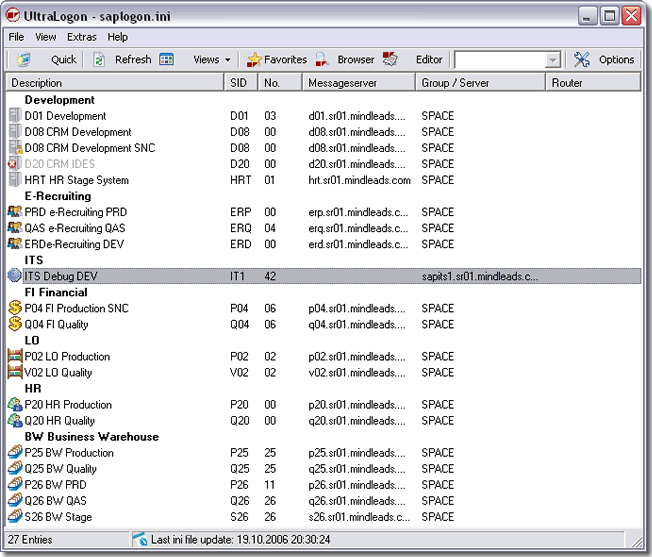Click icon of P25 BW Production
The width and height of the screenshot is (652, 557).
point(15,452)
